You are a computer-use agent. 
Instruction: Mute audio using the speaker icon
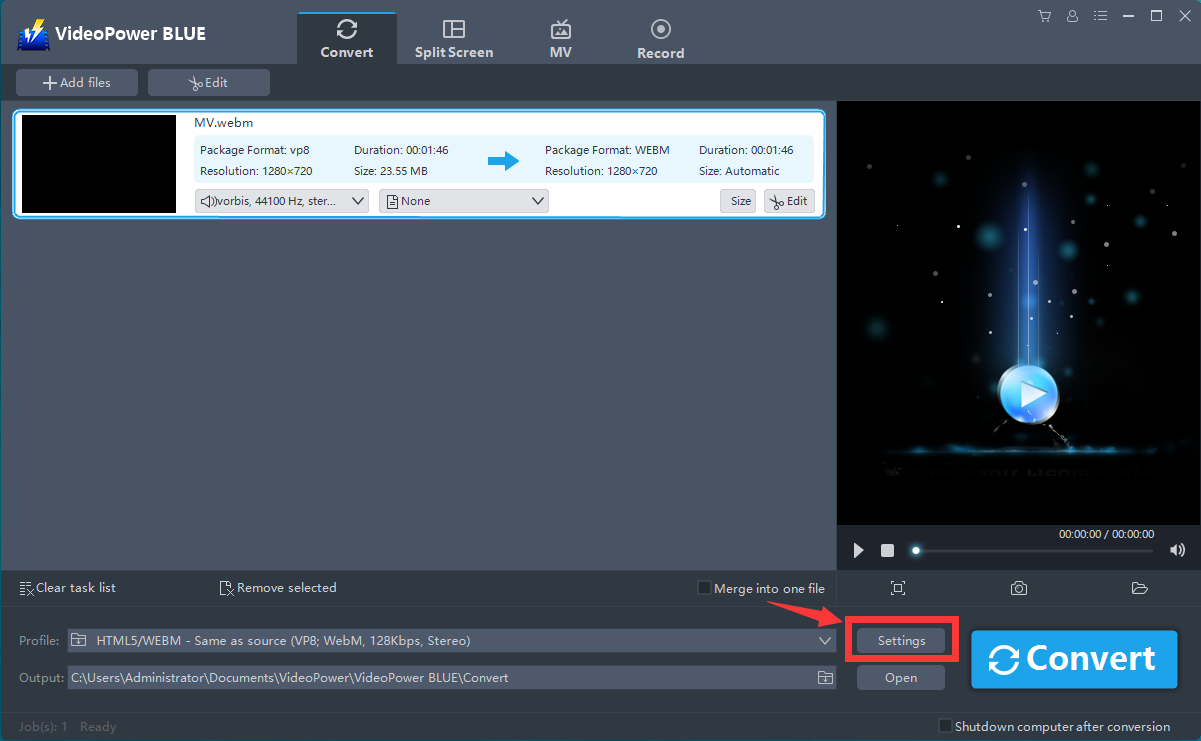point(1177,550)
